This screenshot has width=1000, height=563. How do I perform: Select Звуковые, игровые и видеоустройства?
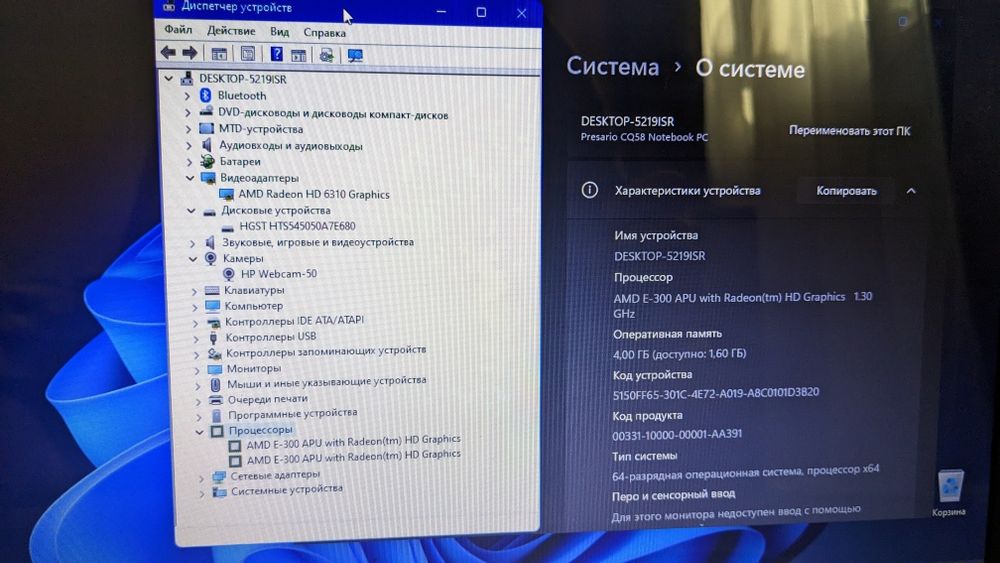pyautogui.click(x=318, y=242)
